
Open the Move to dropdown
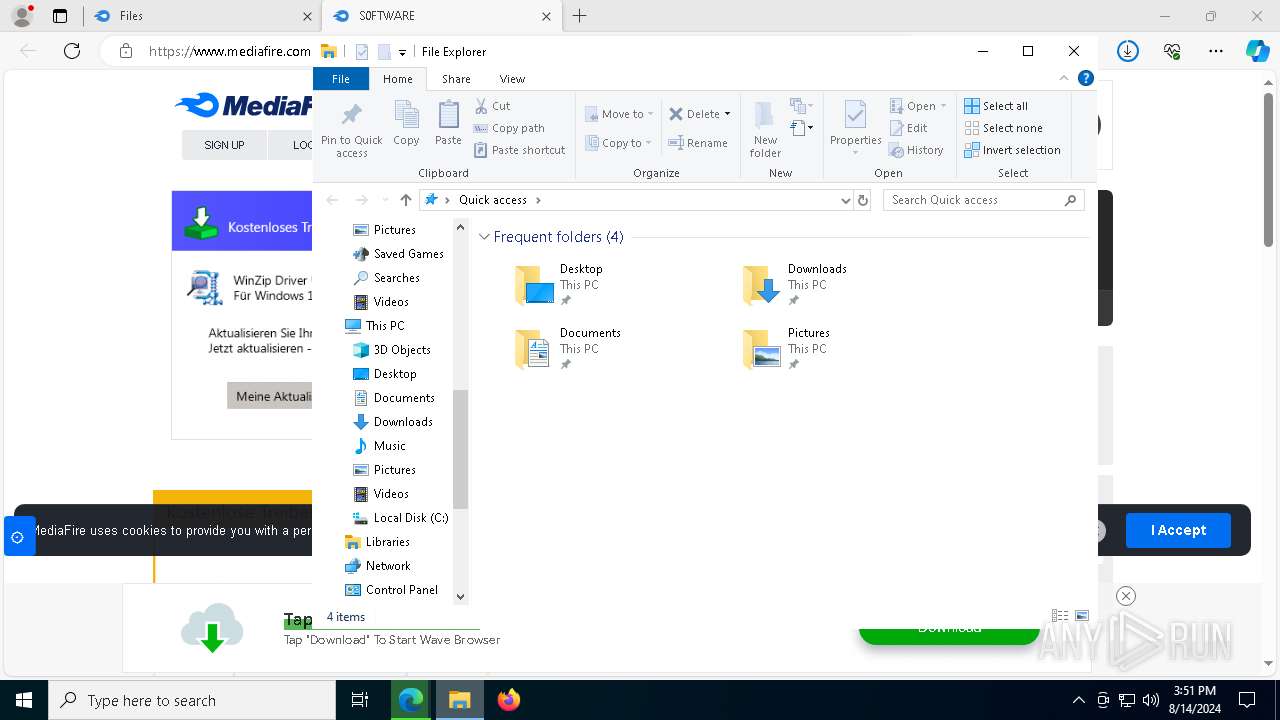619,114
